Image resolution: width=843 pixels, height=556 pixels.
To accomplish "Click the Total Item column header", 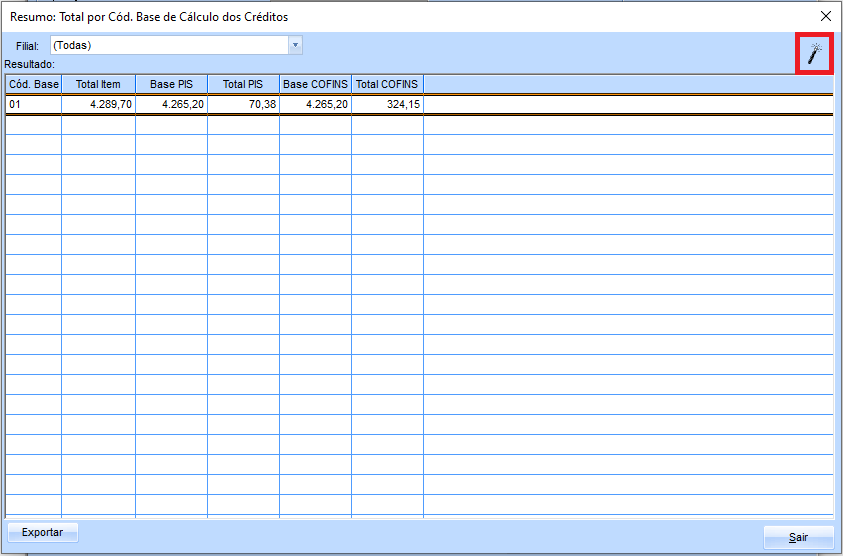I will (x=98, y=84).
